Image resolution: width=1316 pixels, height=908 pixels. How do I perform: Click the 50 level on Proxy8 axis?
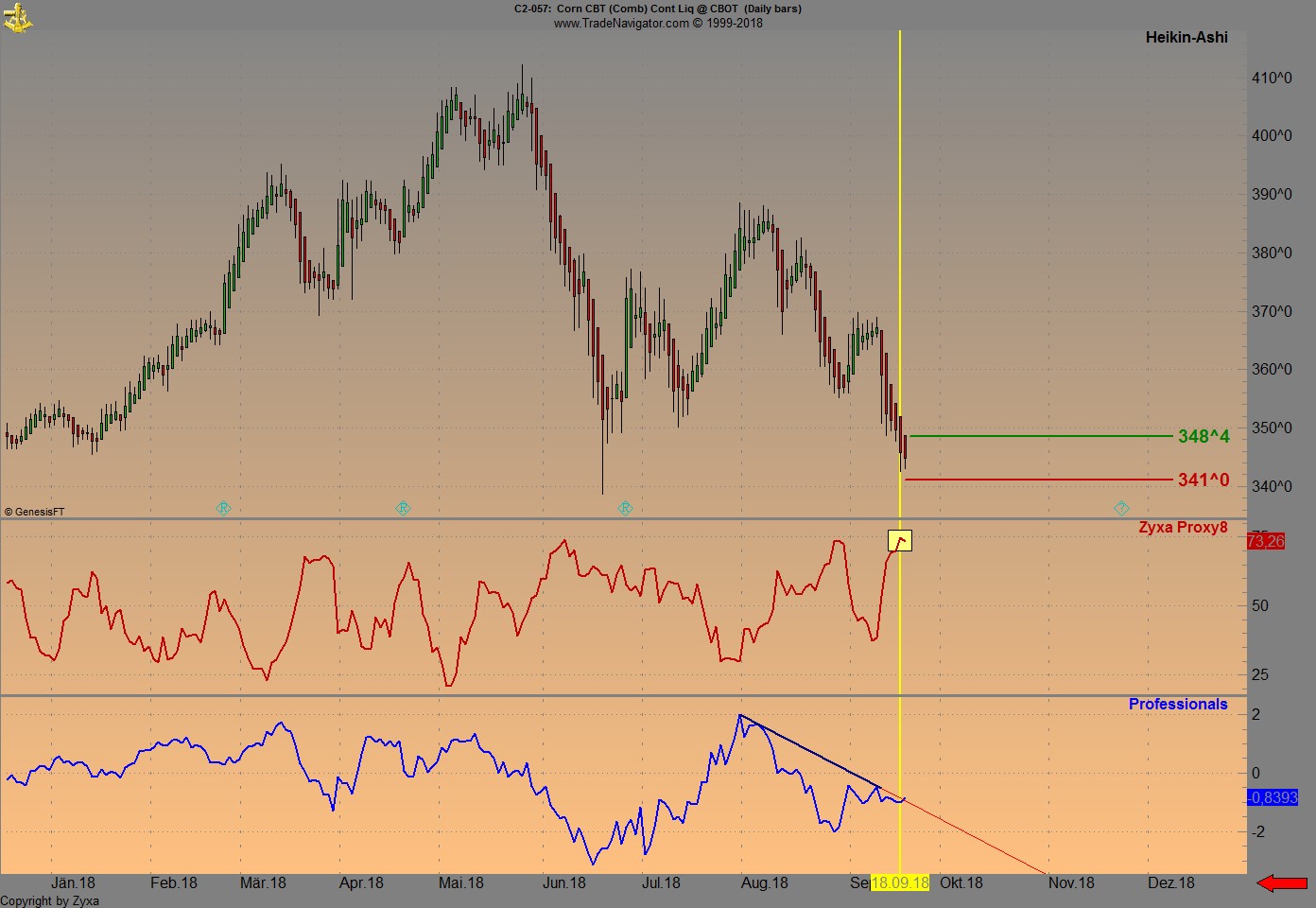coord(1260,605)
